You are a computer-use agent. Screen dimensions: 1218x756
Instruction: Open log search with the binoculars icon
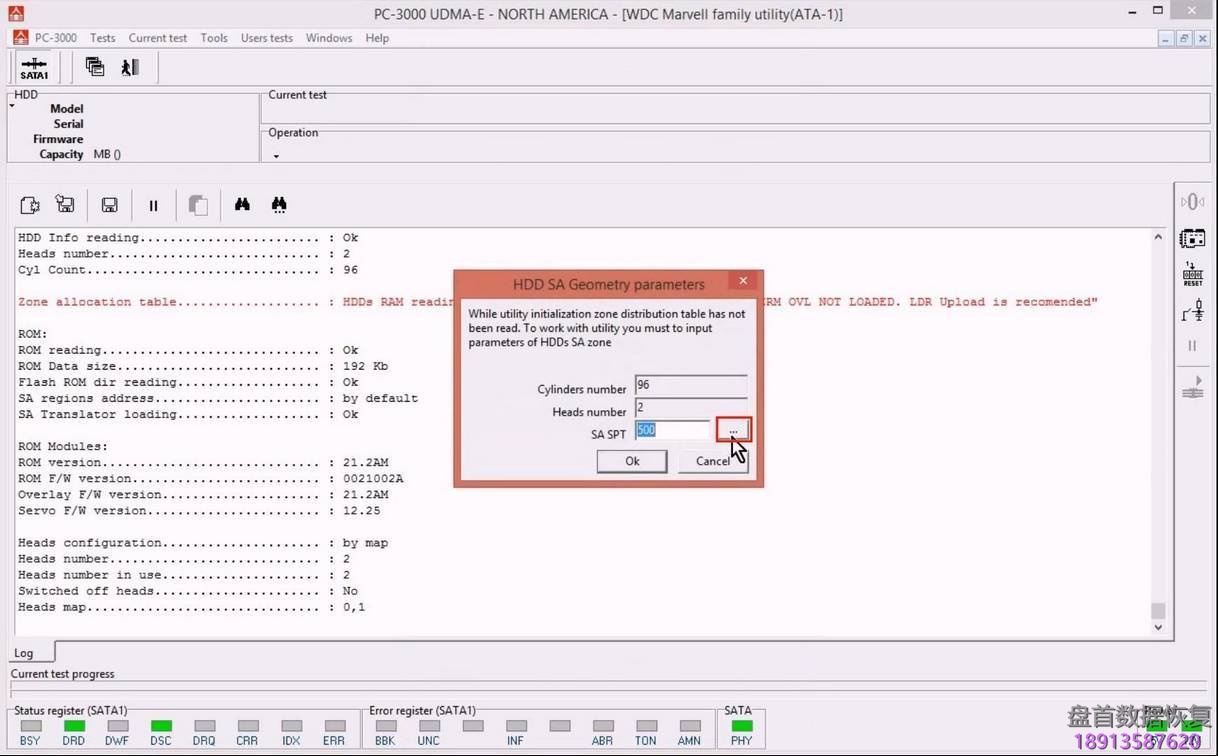tap(242, 204)
